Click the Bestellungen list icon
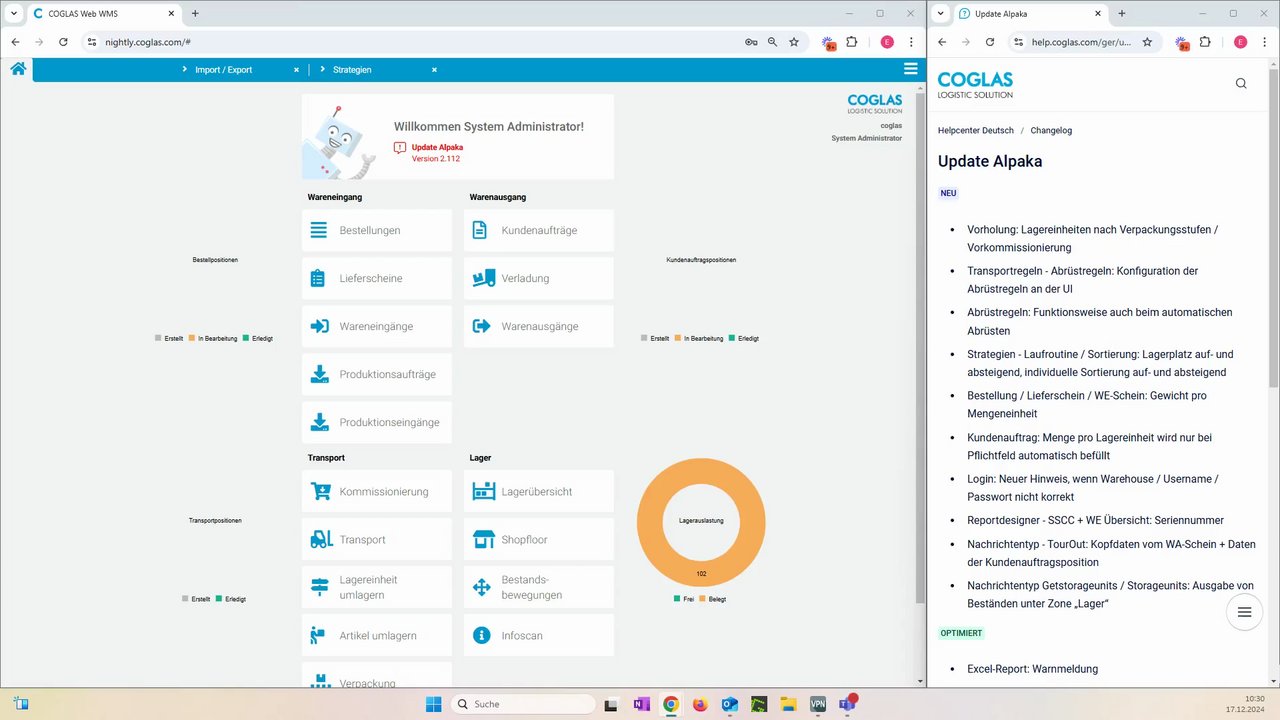Viewport: 1280px width, 720px height. (319, 230)
